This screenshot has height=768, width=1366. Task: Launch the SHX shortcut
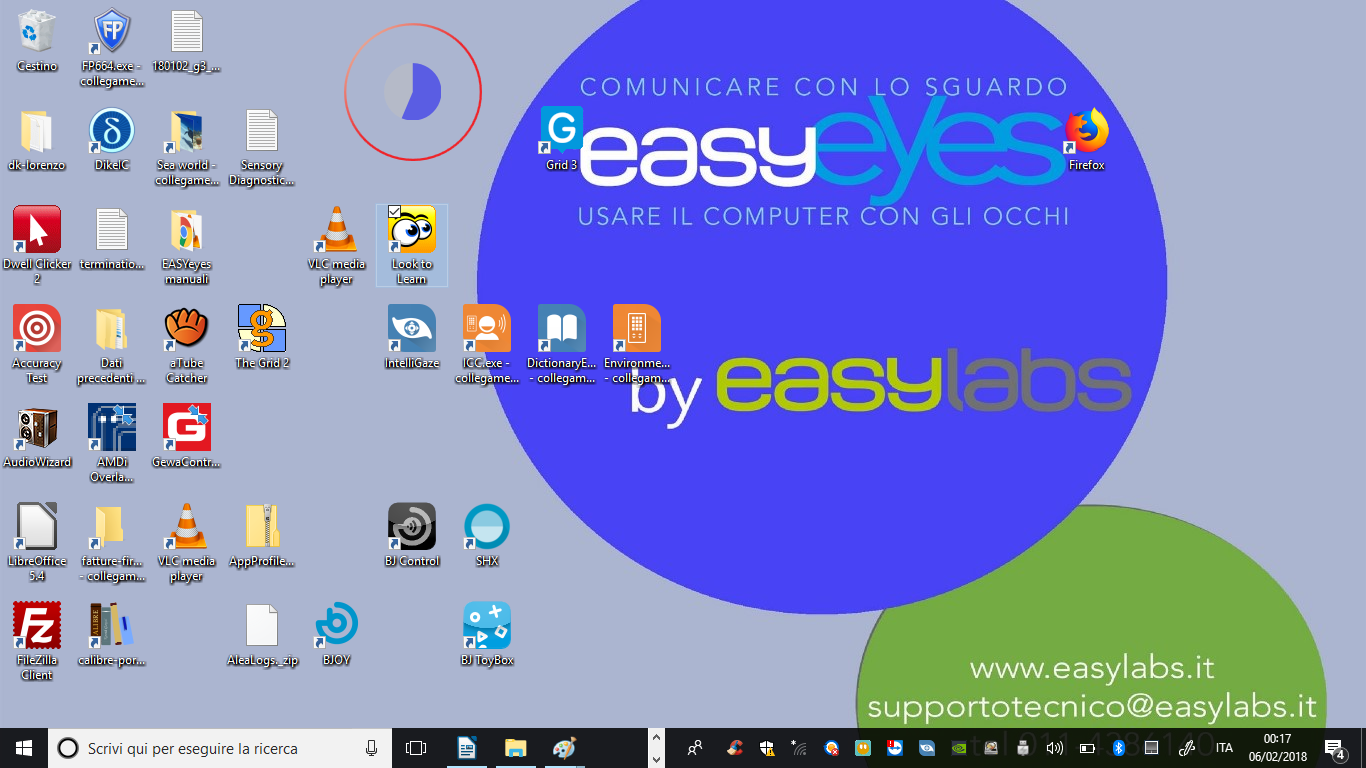point(487,536)
